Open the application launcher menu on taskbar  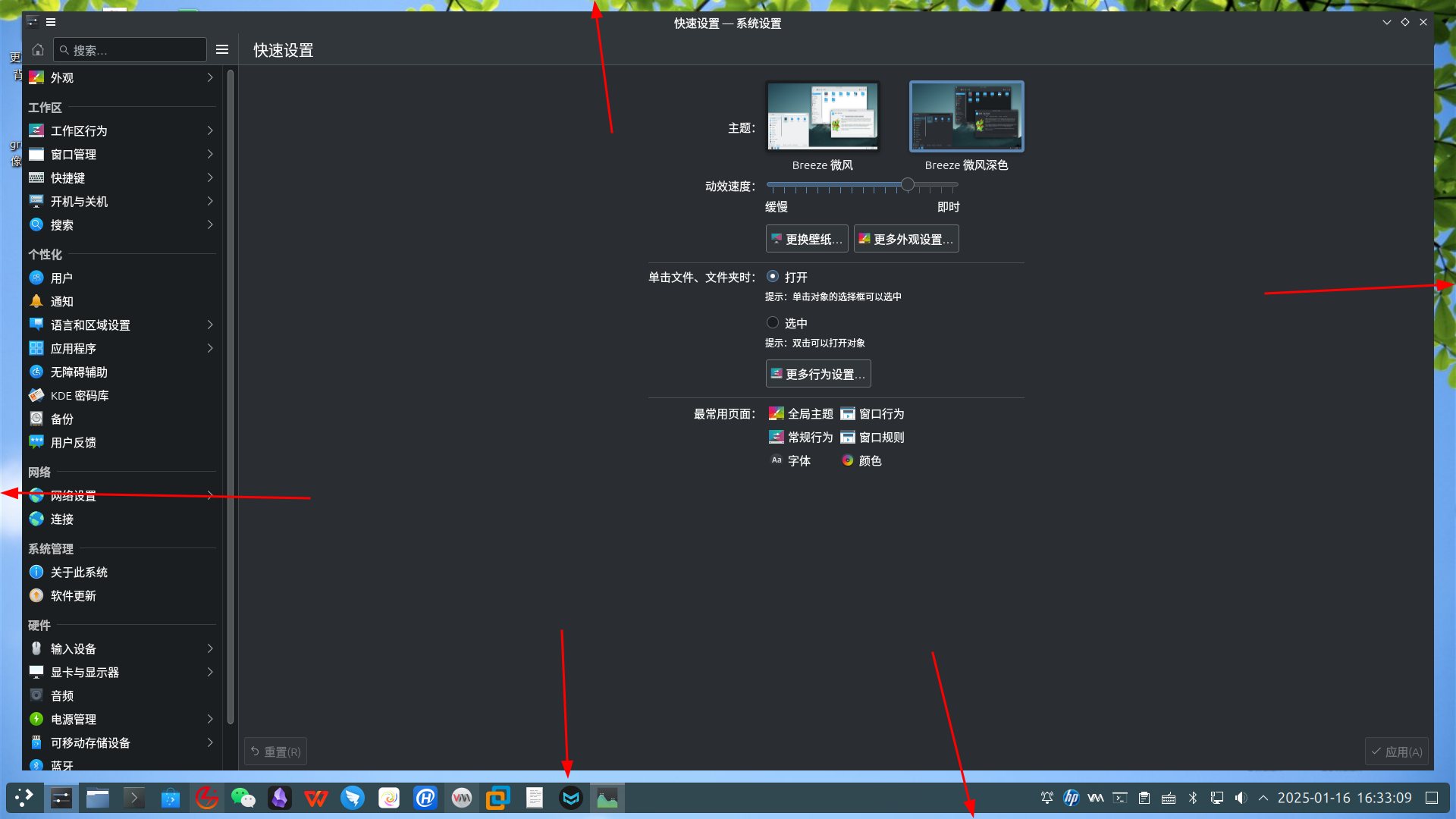pyautogui.click(x=25, y=798)
